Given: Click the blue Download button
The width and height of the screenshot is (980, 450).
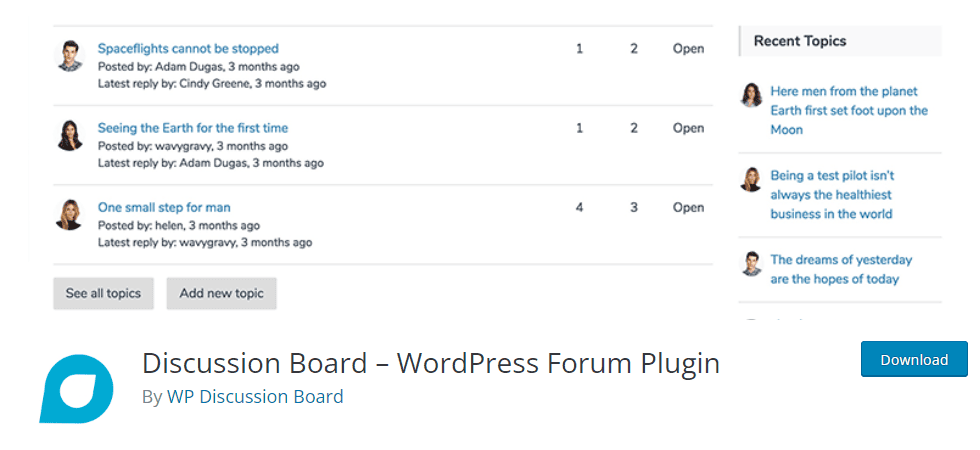Looking at the screenshot, I should coord(914,359).
